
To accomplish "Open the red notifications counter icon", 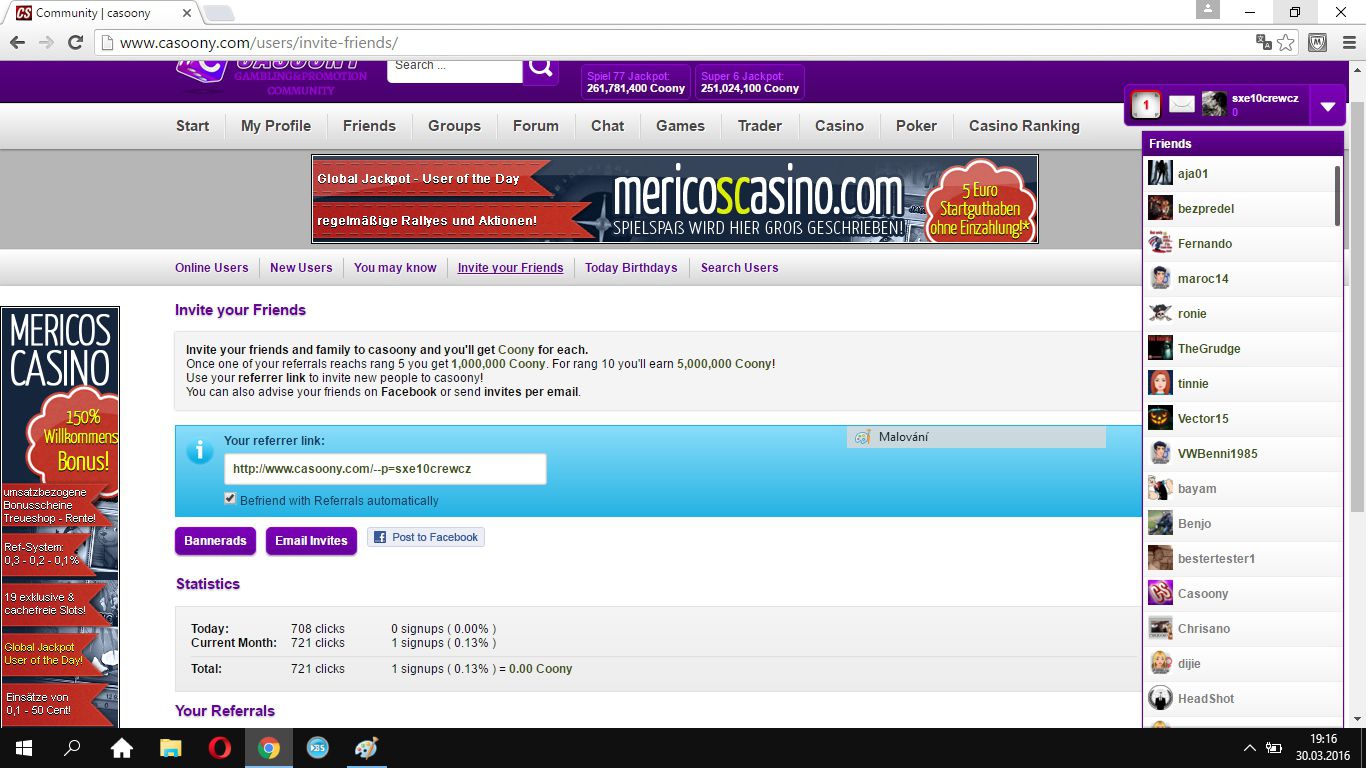I will pyautogui.click(x=1146, y=104).
